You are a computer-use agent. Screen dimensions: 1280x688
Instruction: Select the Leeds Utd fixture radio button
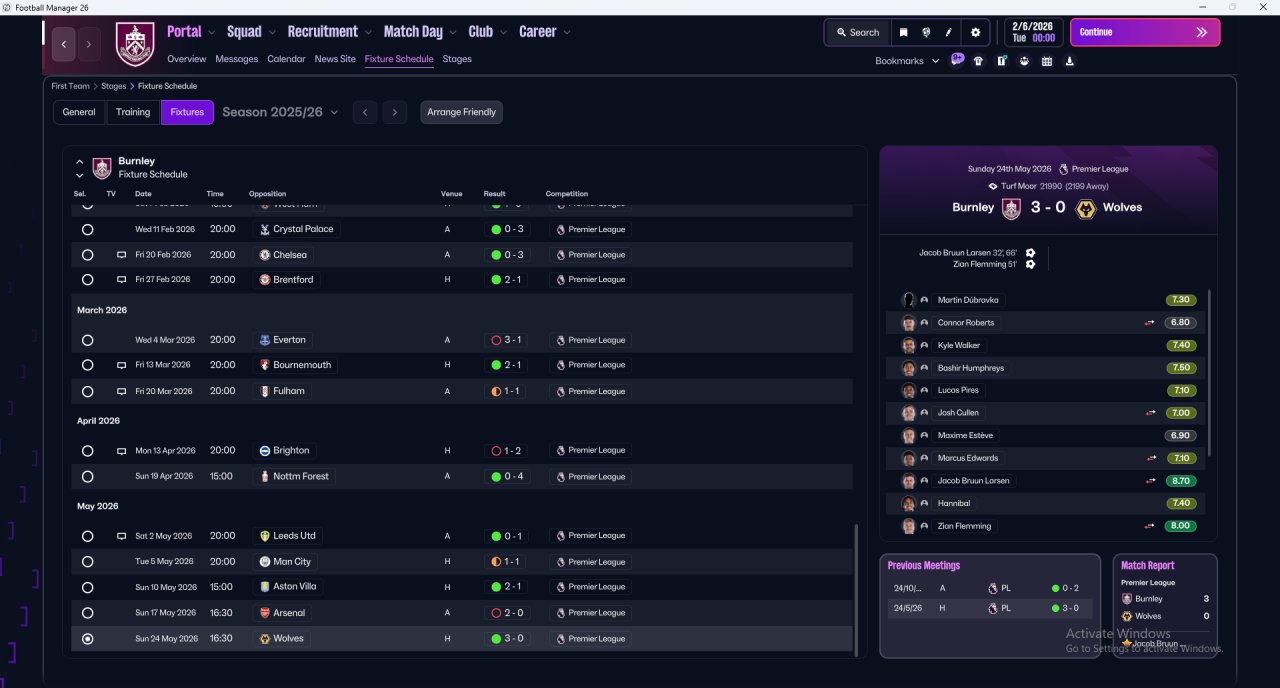point(88,536)
